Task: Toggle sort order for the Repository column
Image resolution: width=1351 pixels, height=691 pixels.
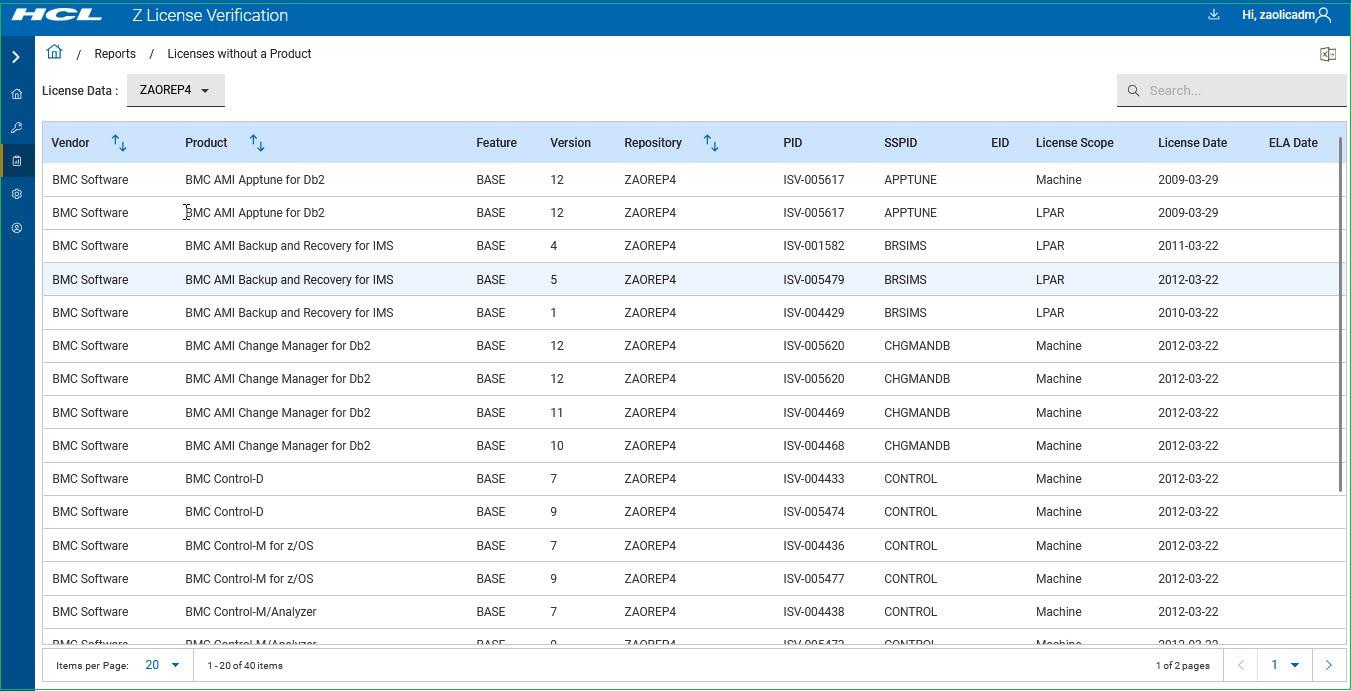Action: pos(711,143)
